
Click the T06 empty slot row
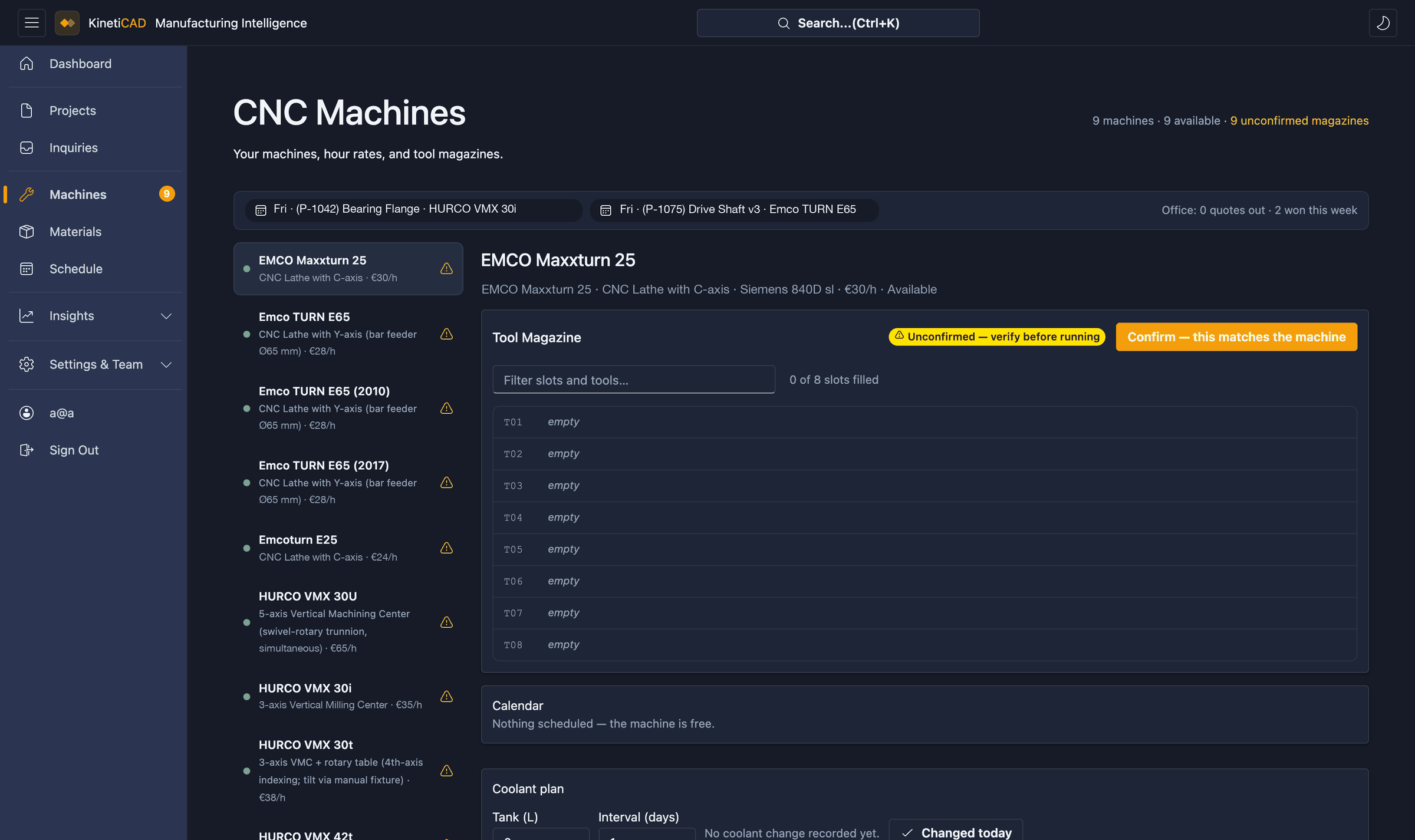(x=925, y=581)
